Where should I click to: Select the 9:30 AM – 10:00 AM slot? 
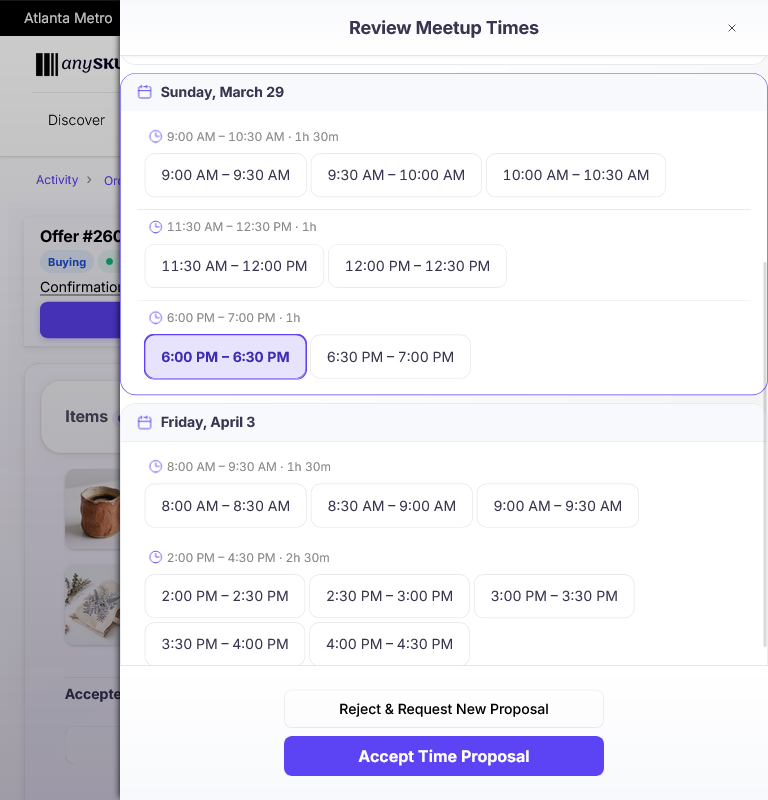click(x=396, y=175)
